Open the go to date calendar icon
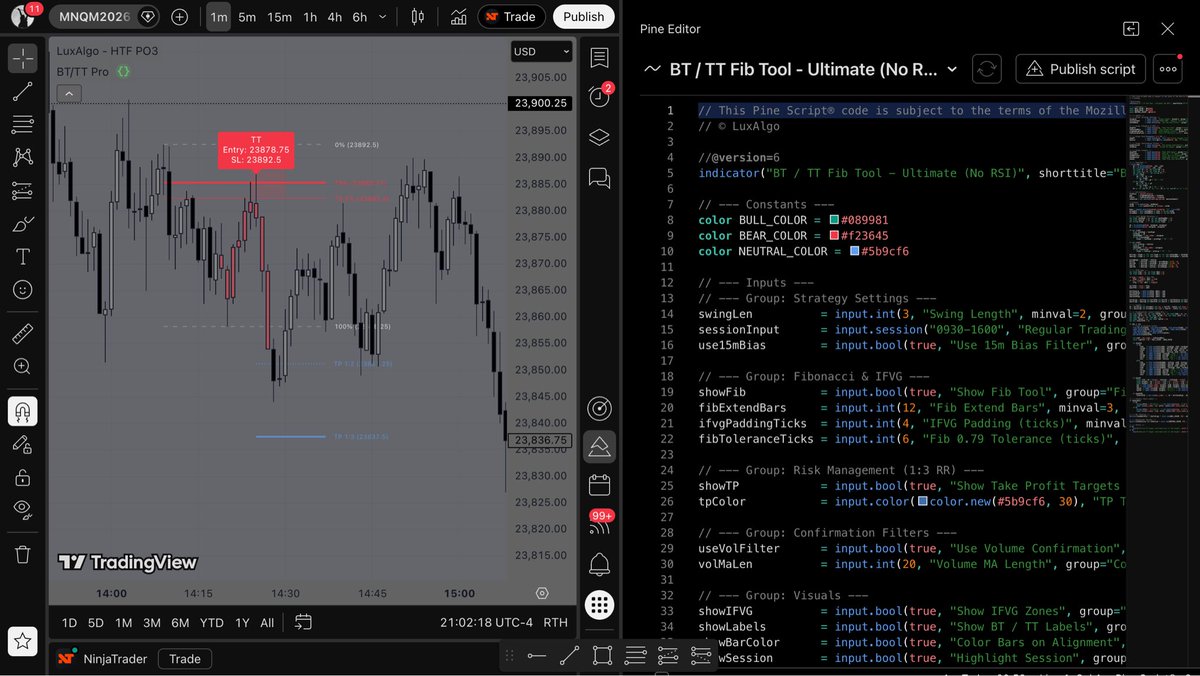1200x676 pixels. coord(303,622)
